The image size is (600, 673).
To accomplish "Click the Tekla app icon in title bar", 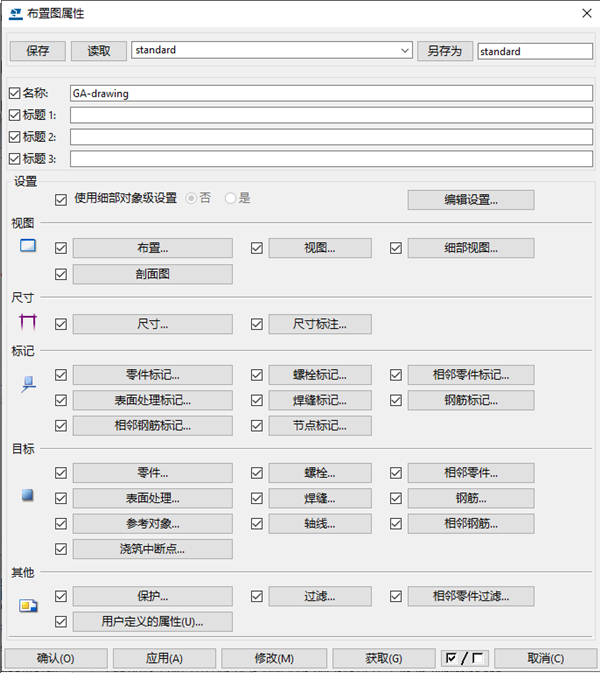I will pyautogui.click(x=16, y=14).
